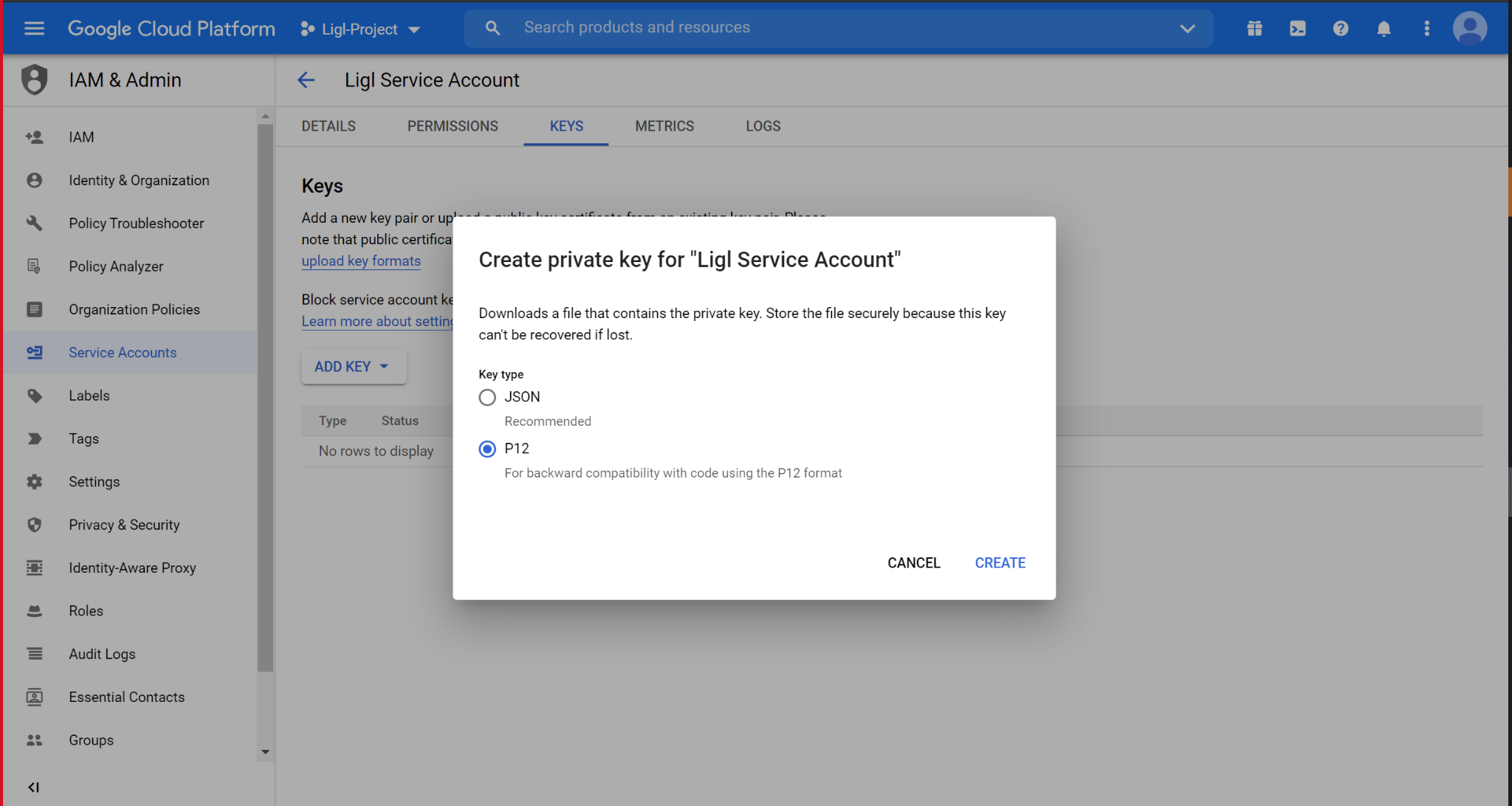Click CANCEL in the dialog
This screenshot has height=806, width=1512.
[914, 563]
